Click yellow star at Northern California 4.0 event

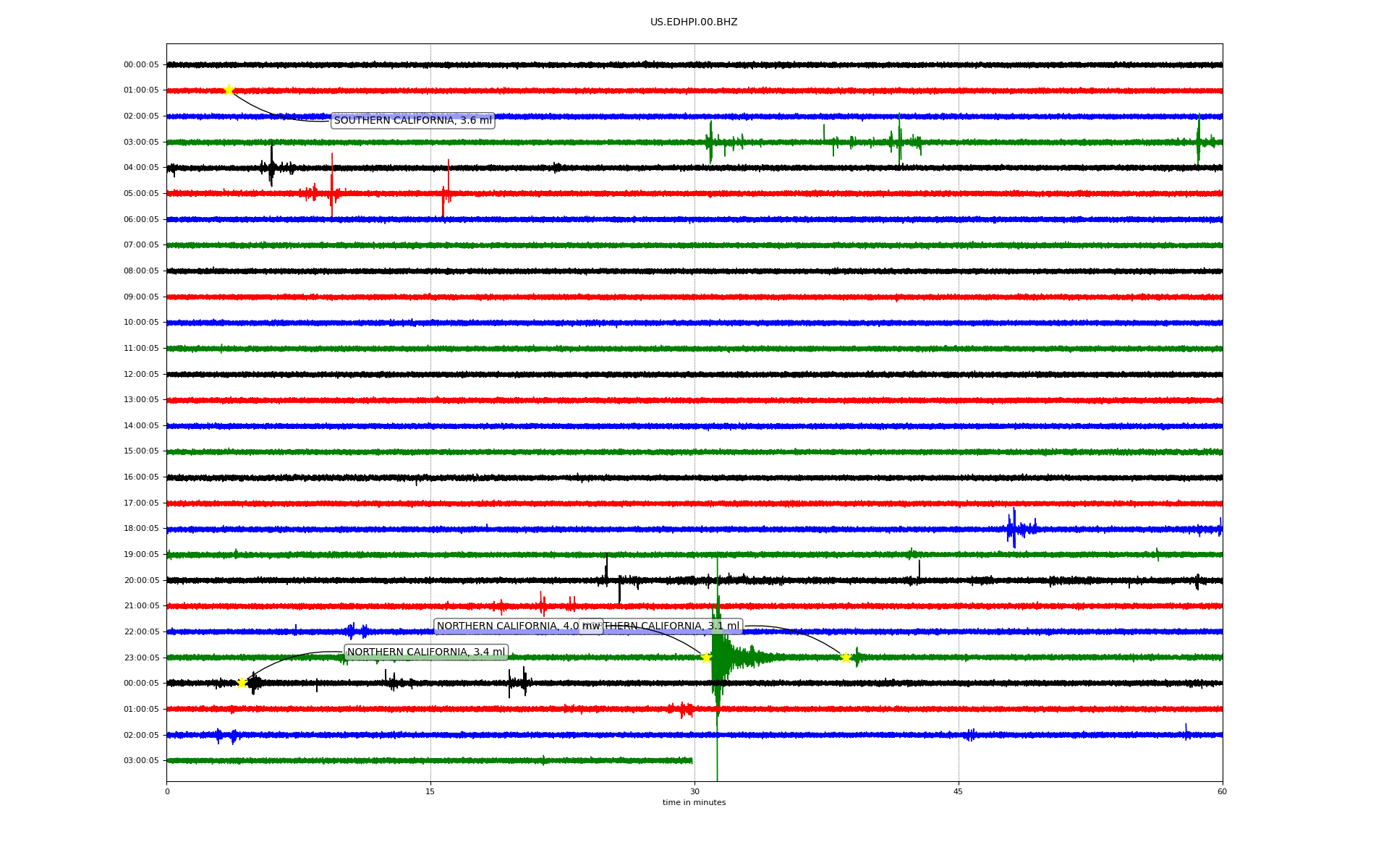(x=706, y=658)
